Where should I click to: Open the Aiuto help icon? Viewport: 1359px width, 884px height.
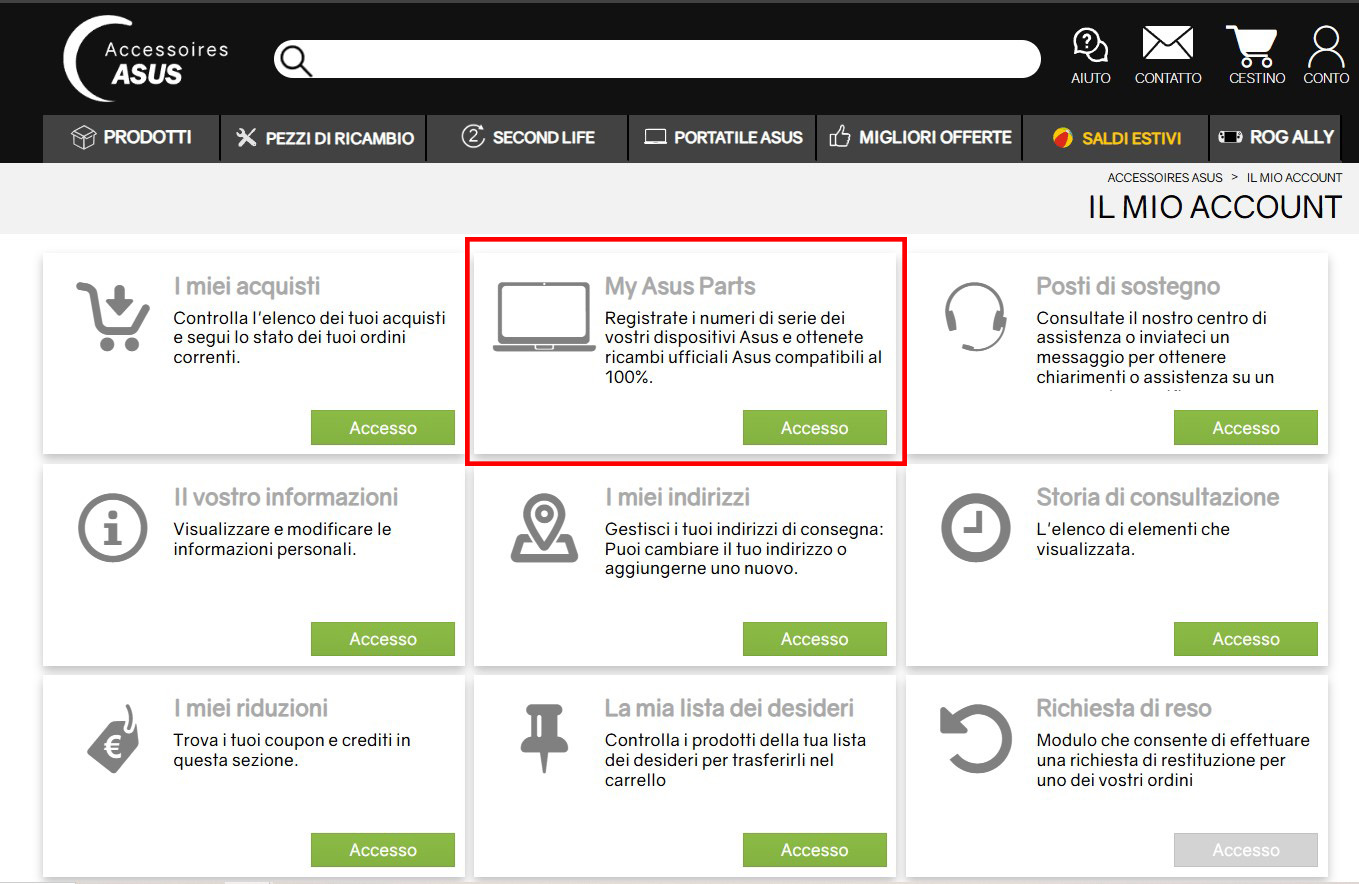click(1090, 56)
